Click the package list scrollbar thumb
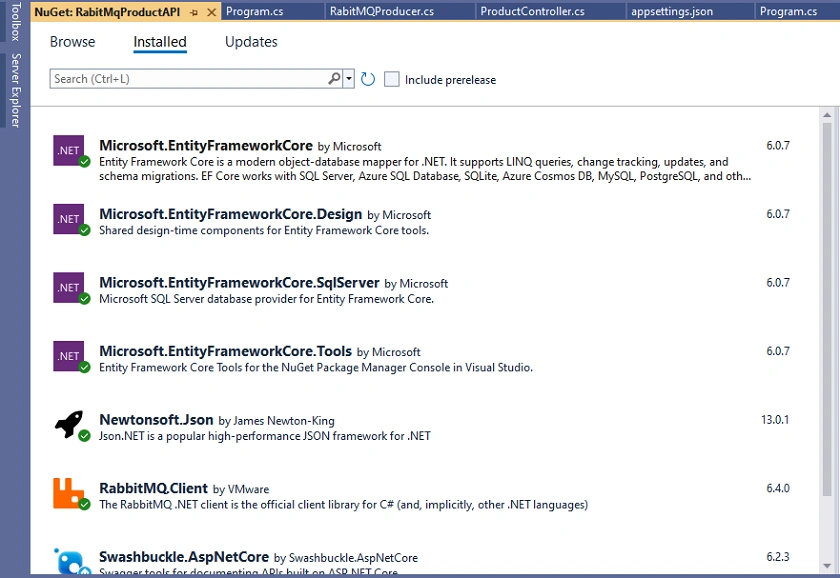Screen dimensions: 840x578 coord(827,309)
